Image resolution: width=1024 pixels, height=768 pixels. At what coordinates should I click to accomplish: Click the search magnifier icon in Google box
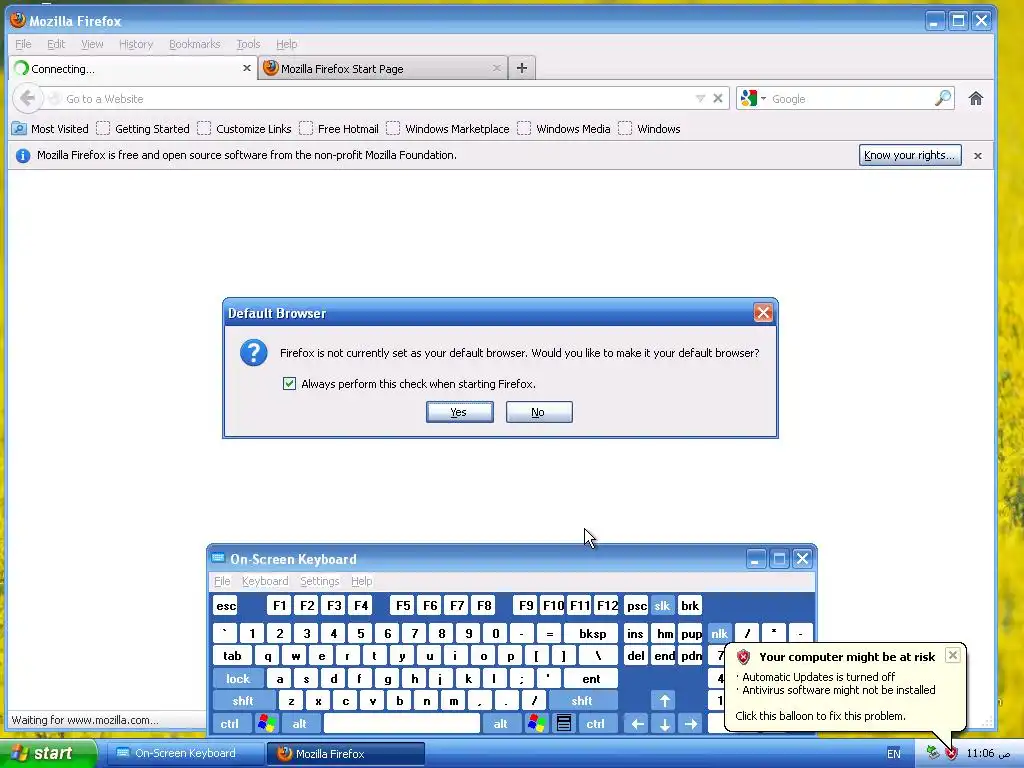click(943, 99)
